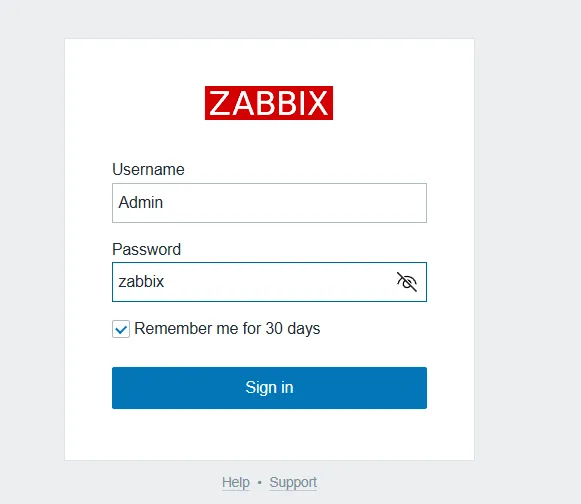581x504 pixels.
Task: Reveal password with the crossed-eye icon
Action: [407, 282]
